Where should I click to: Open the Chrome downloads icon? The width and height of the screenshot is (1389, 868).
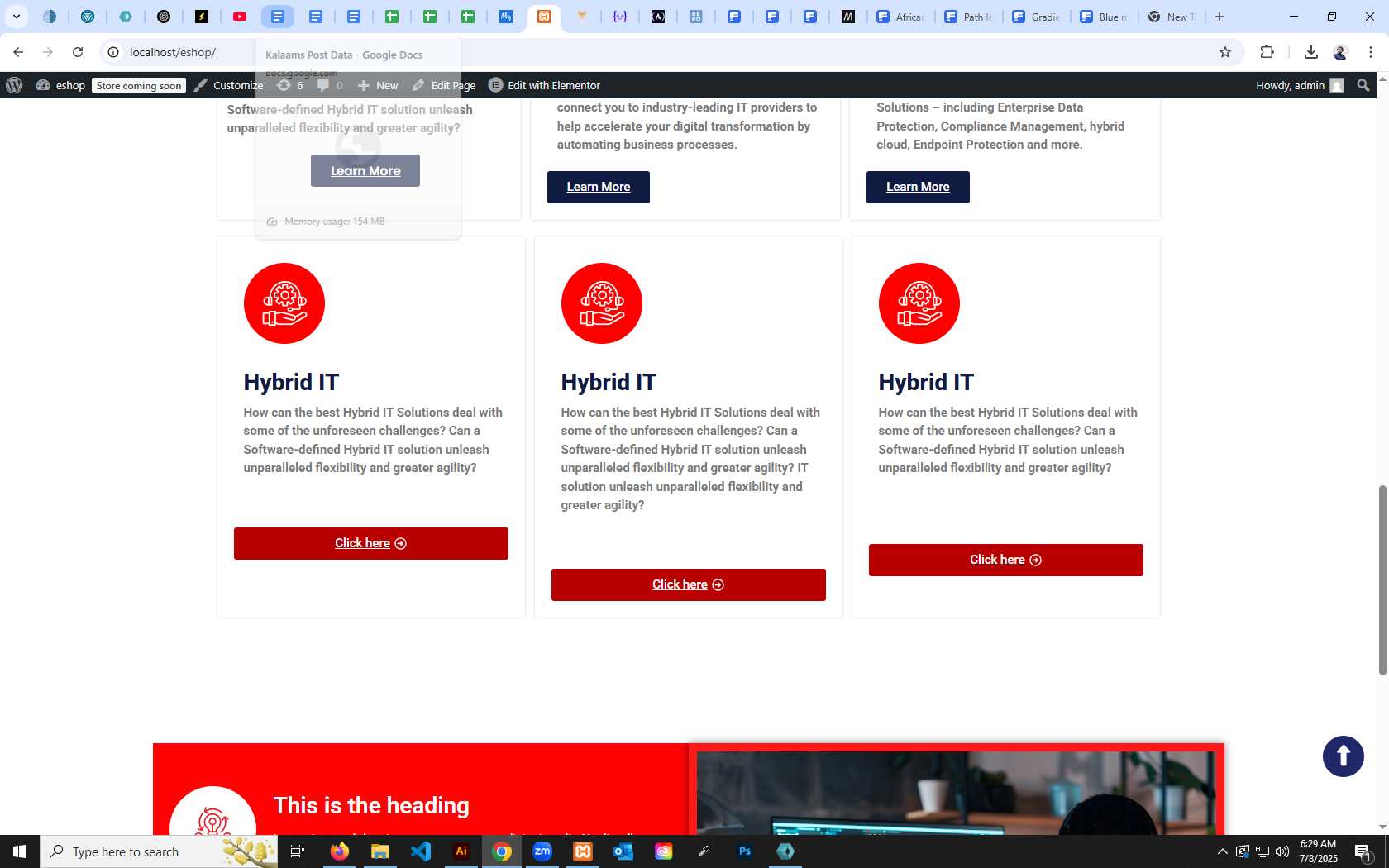pos(1311,52)
